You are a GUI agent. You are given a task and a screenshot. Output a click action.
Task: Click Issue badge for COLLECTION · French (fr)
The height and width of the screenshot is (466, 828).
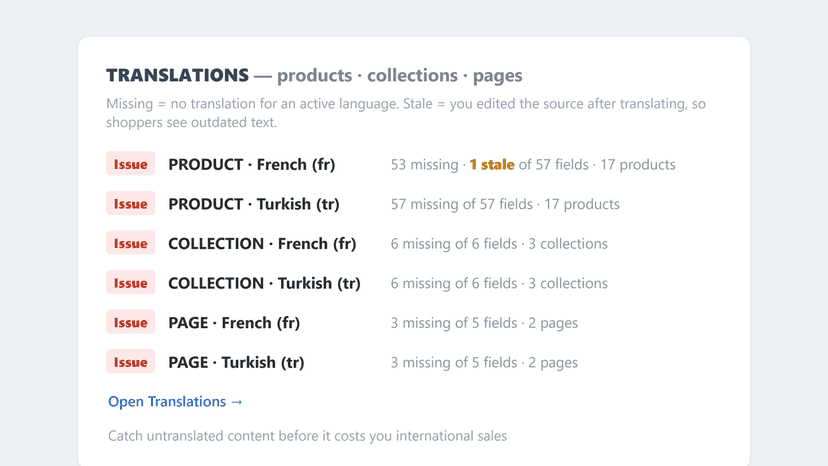[130, 243]
